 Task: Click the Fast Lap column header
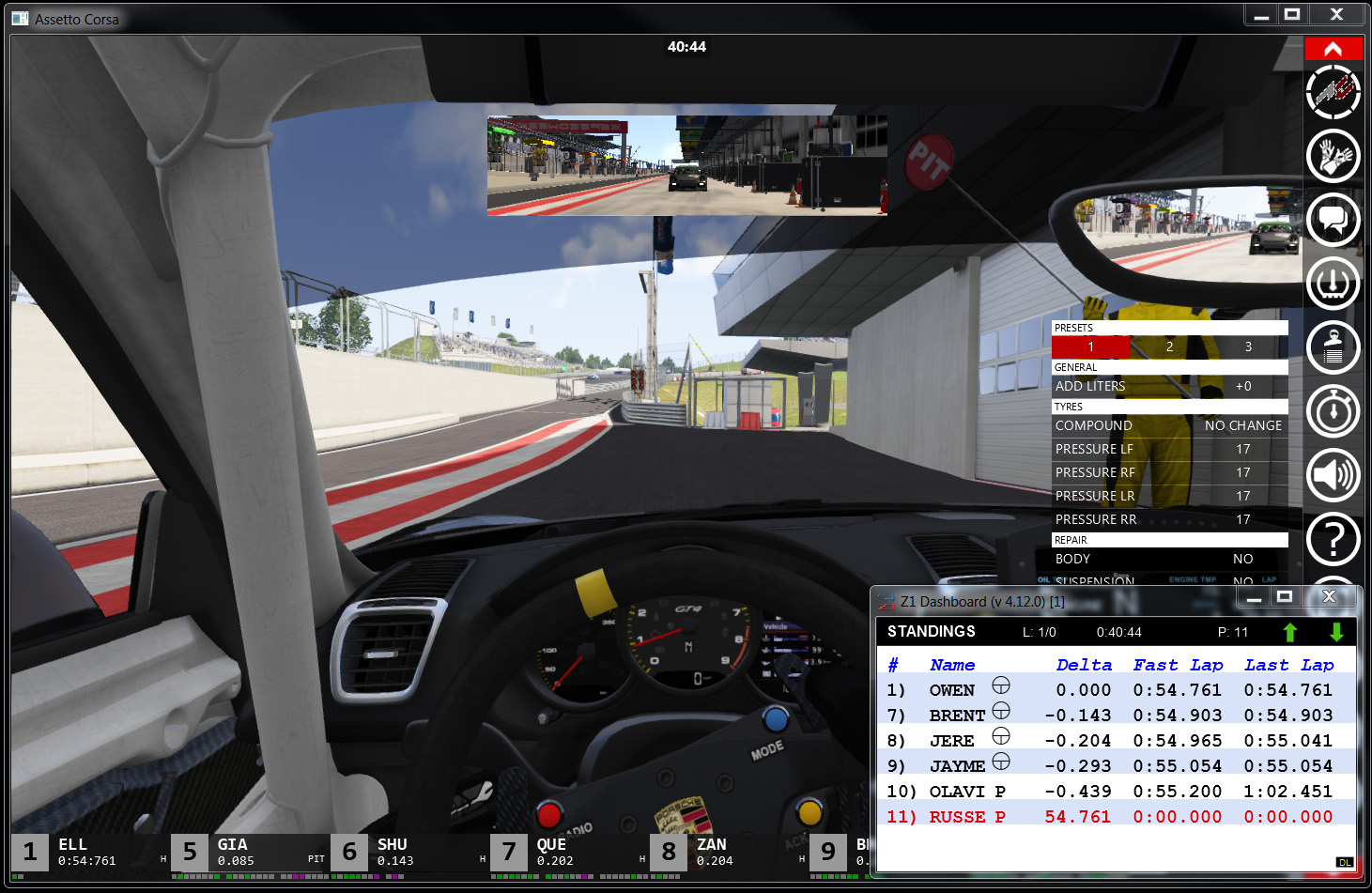pos(1178,665)
